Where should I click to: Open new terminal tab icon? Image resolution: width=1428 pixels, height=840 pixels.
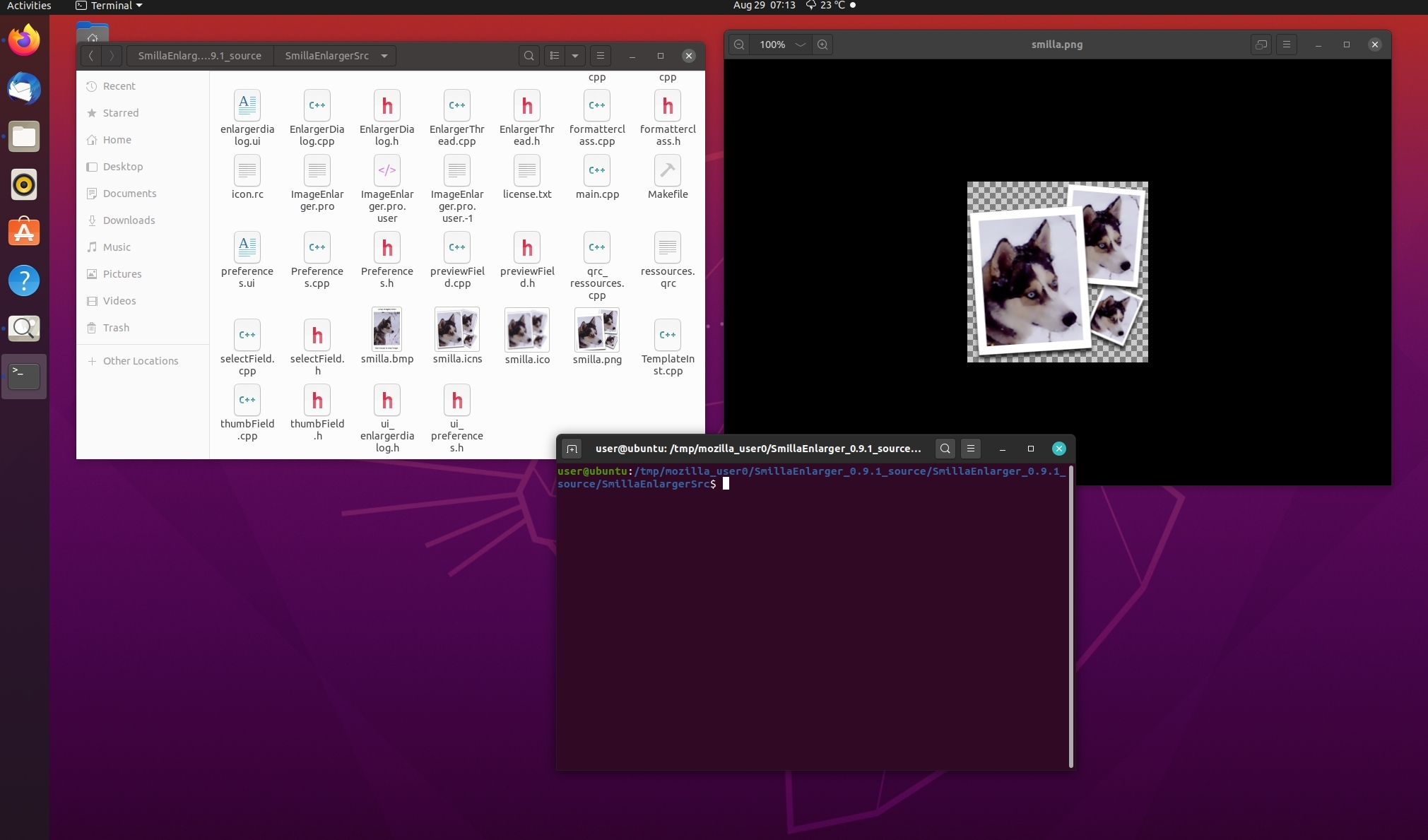click(572, 449)
